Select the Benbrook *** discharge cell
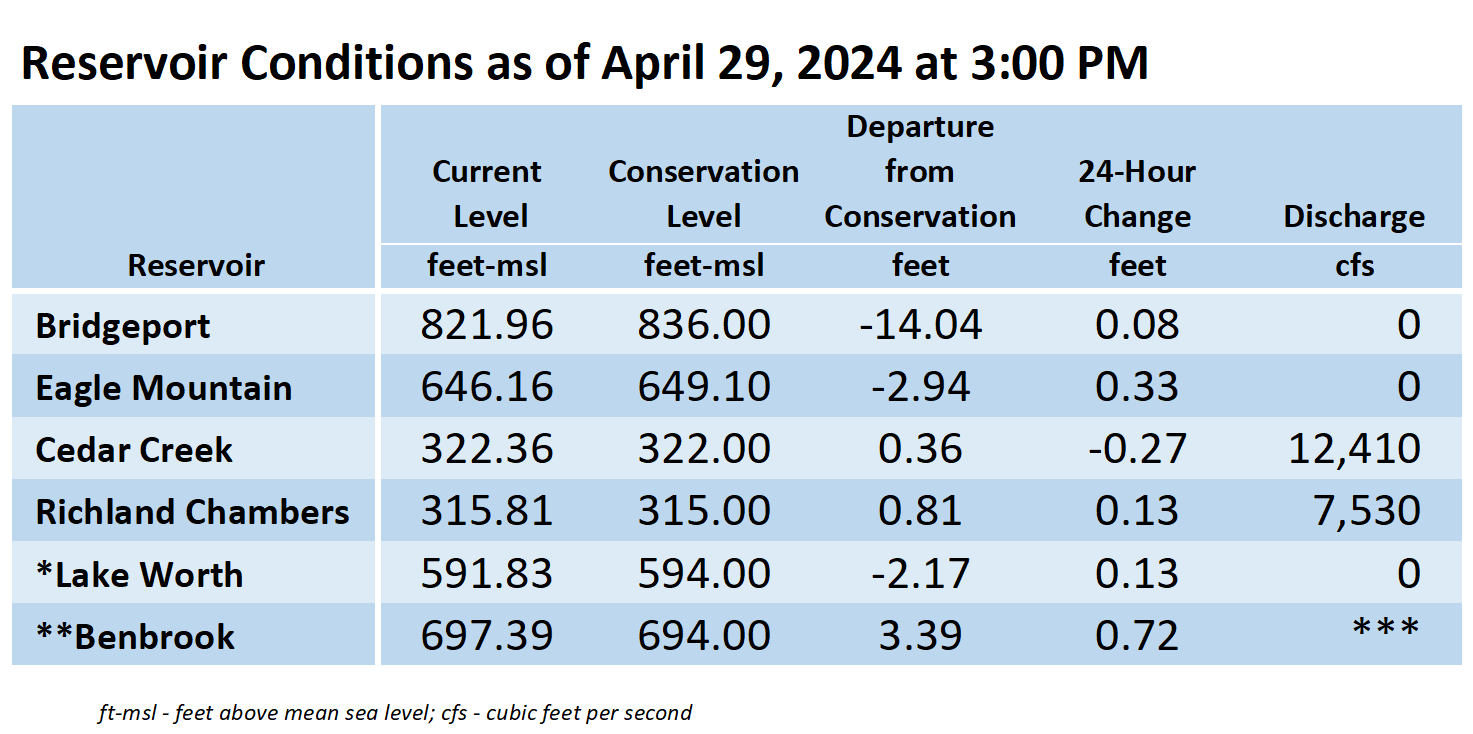This screenshot has height=734, width=1473. click(x=1385, y=628)
